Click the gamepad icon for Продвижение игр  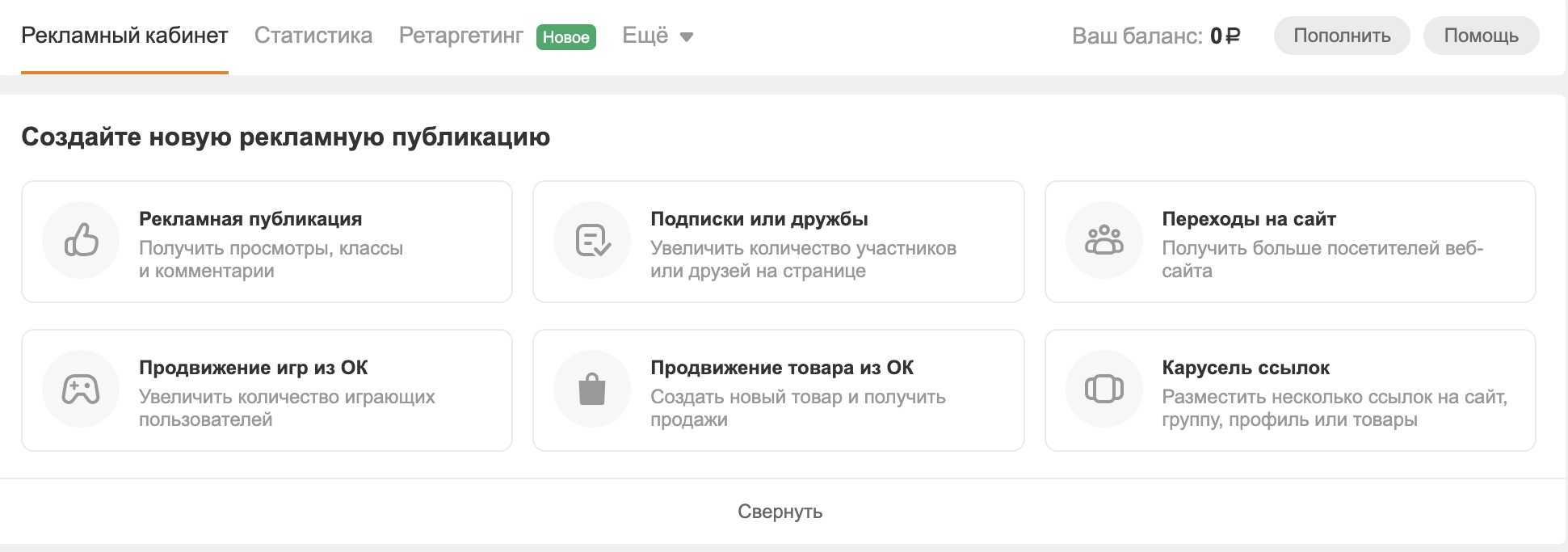point(81,389)
